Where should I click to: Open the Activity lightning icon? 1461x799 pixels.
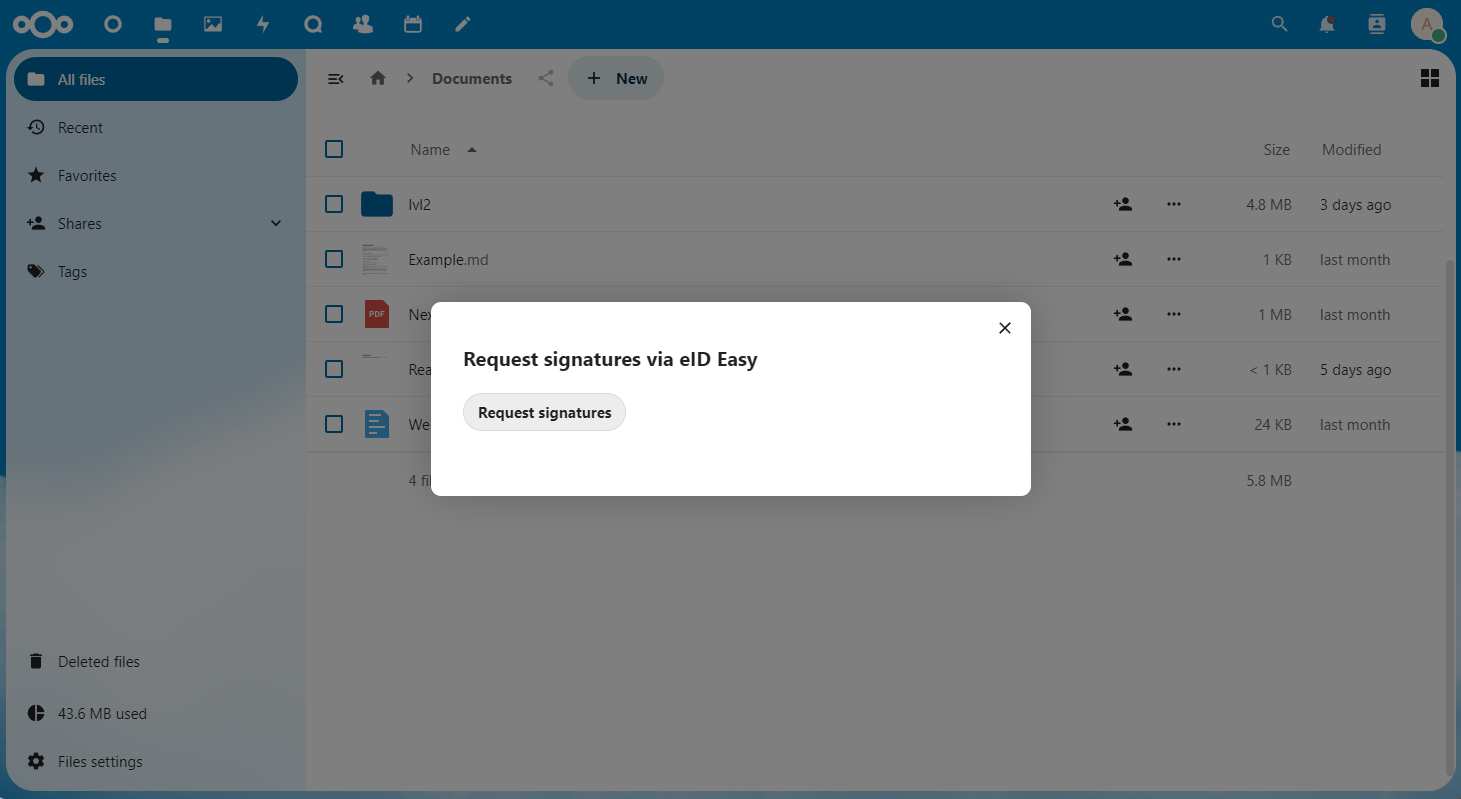[x=263, y=24]
